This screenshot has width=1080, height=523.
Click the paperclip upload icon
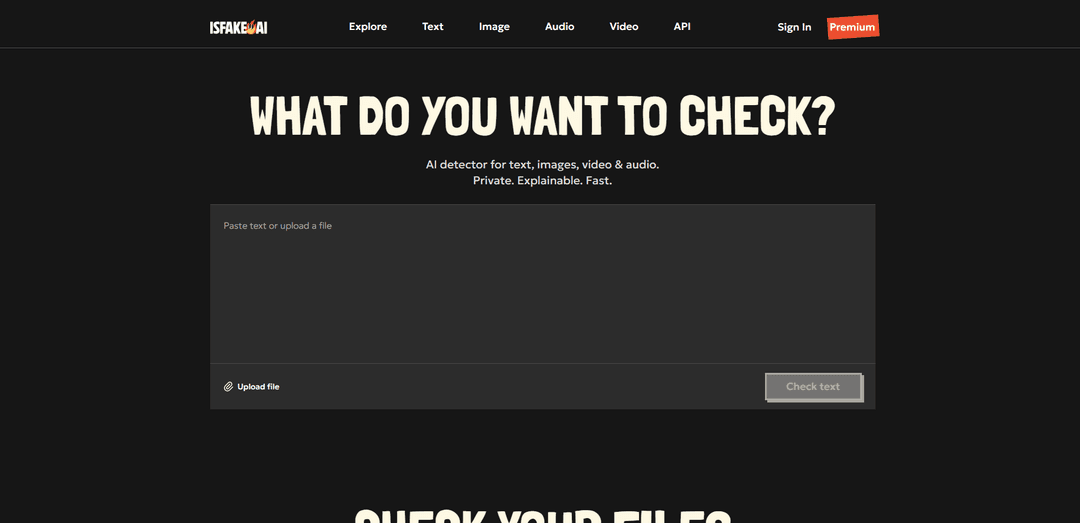tap(228, 387)
